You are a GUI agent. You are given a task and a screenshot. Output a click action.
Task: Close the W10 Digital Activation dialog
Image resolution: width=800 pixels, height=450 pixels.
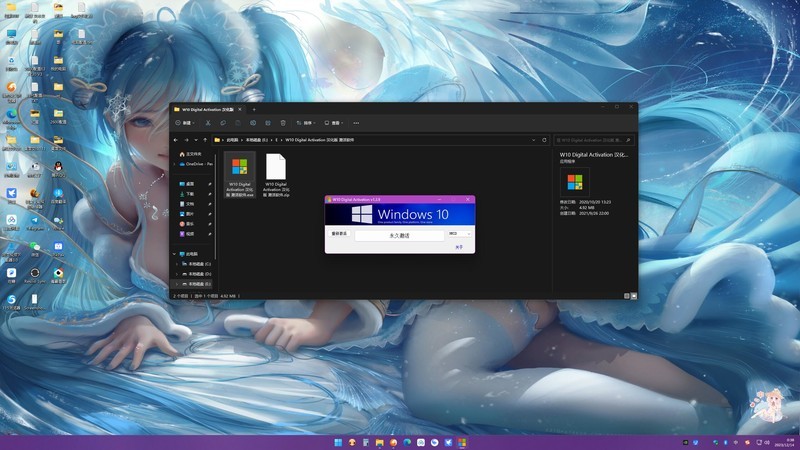point(468,199)
